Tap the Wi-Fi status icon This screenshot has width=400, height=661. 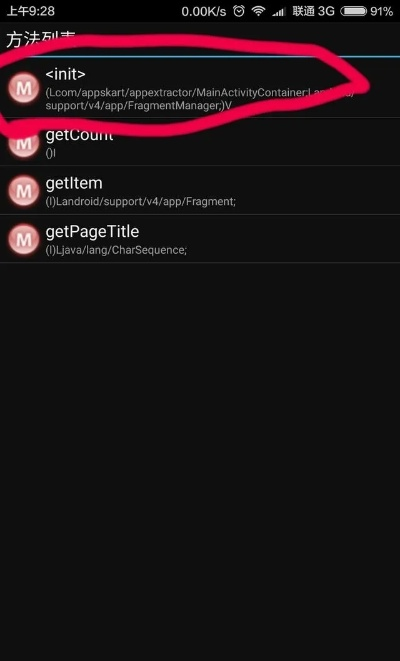point(258,11)
